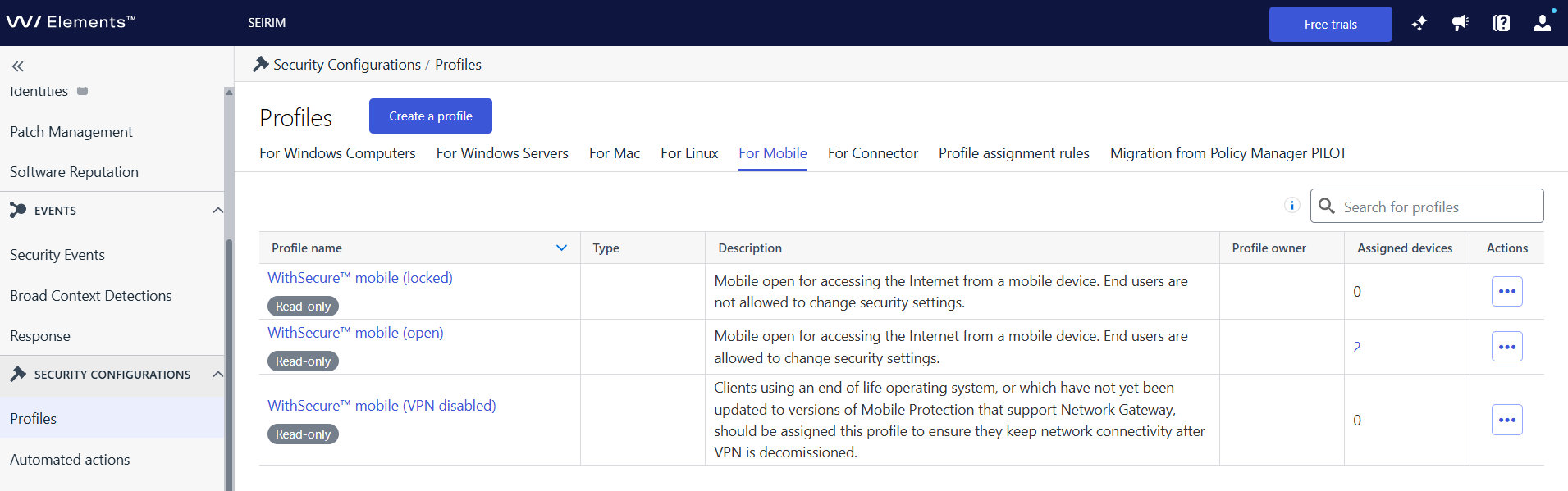Open WithSecure mobile (locked) profile link
The image size is (1568, 491).
point(360,278)
